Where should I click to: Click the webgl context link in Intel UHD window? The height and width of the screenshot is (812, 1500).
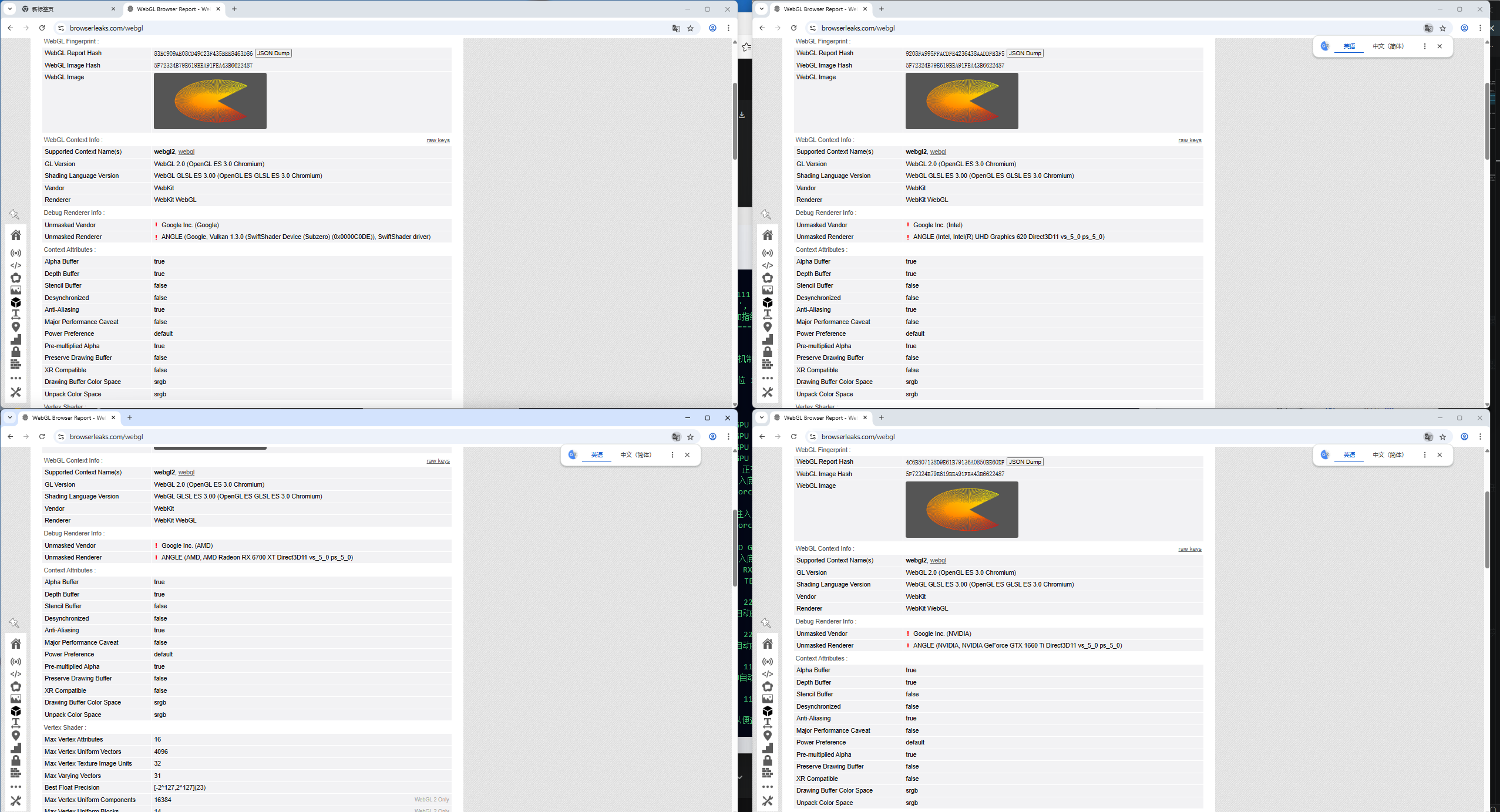[x=938, y=152]
